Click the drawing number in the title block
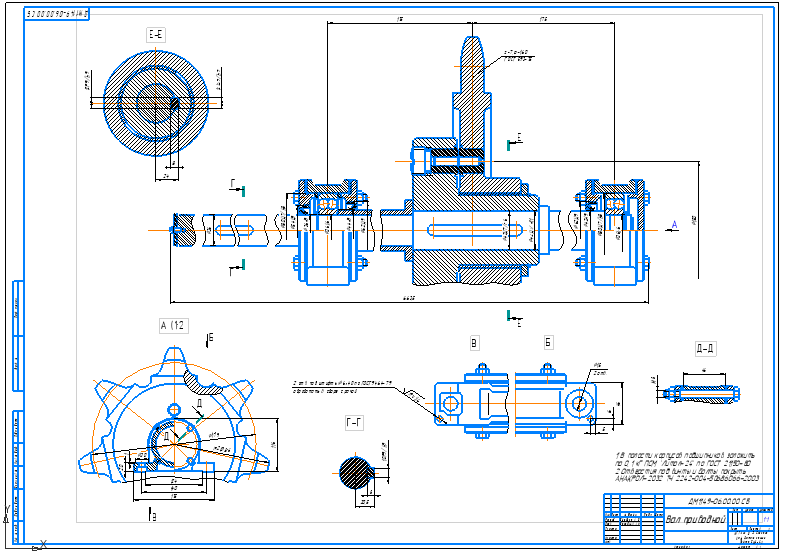 [717, 499]
